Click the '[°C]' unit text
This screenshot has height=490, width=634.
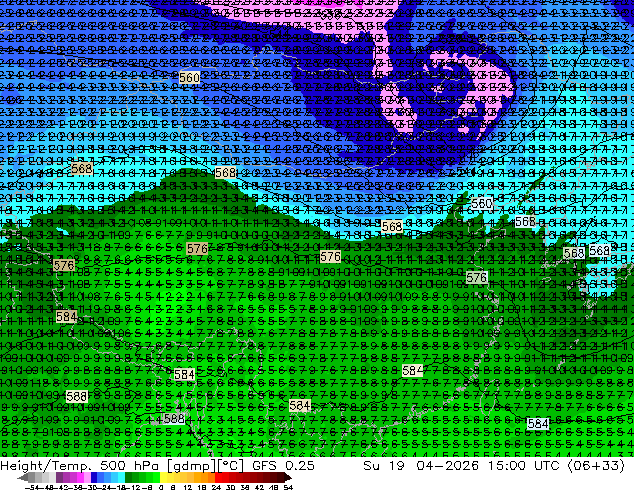pos(230,466)
